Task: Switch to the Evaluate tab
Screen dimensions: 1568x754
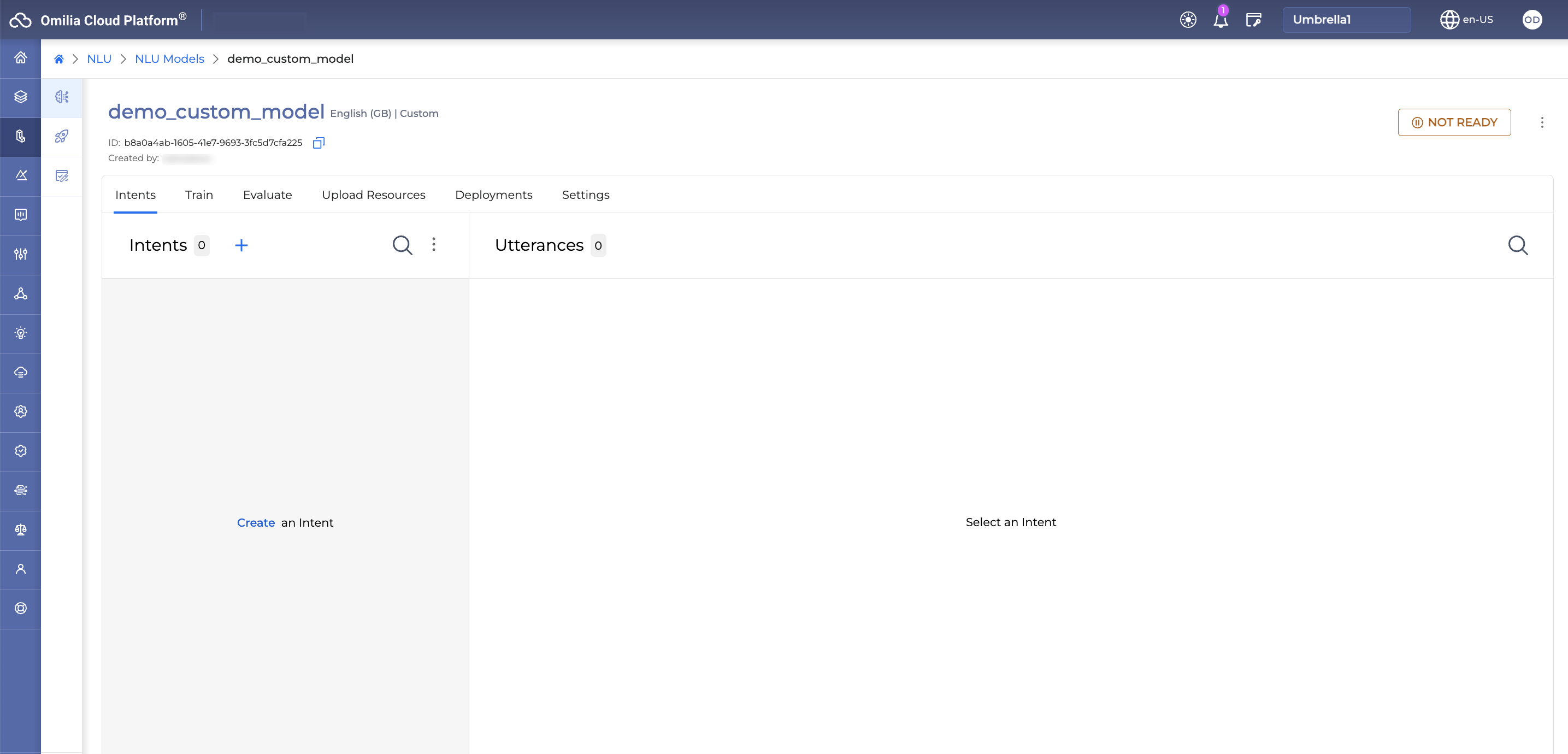Action: (267, 194)
